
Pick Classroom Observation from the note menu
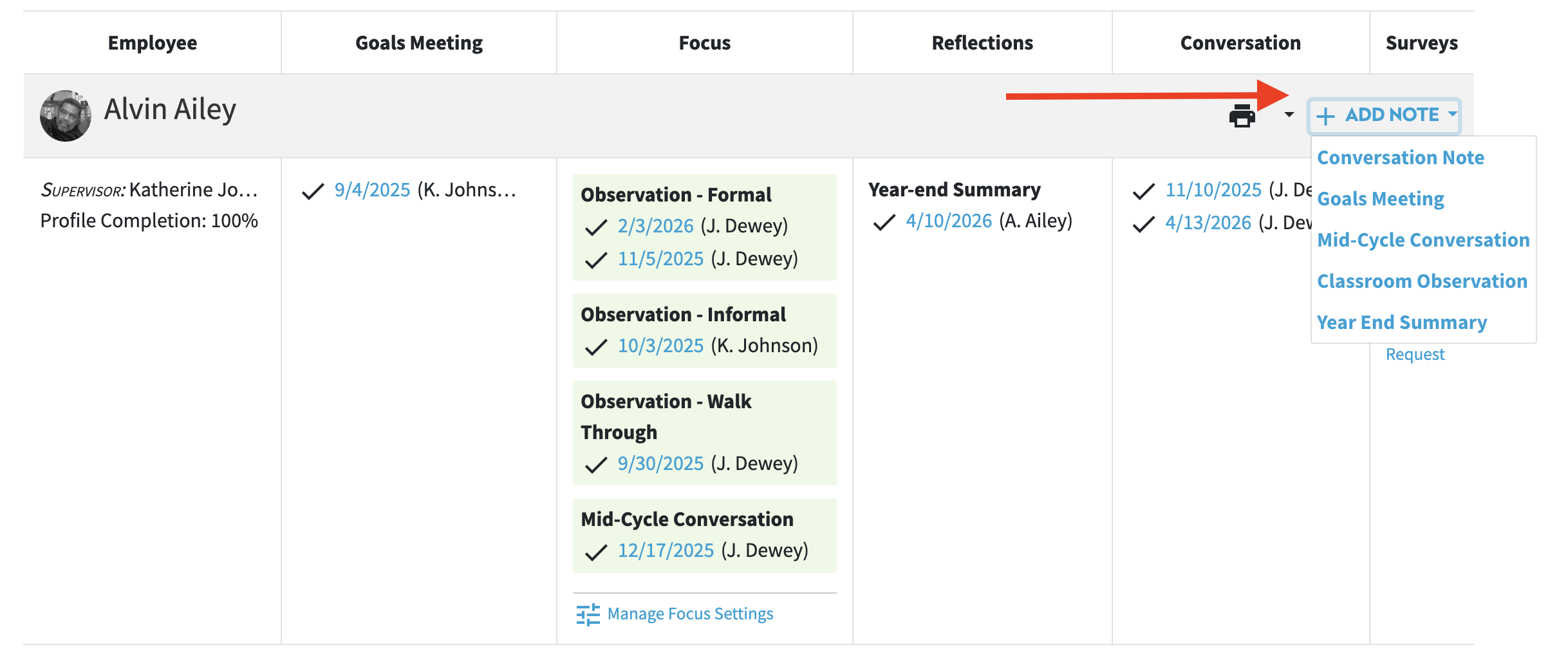(1422, 281)
